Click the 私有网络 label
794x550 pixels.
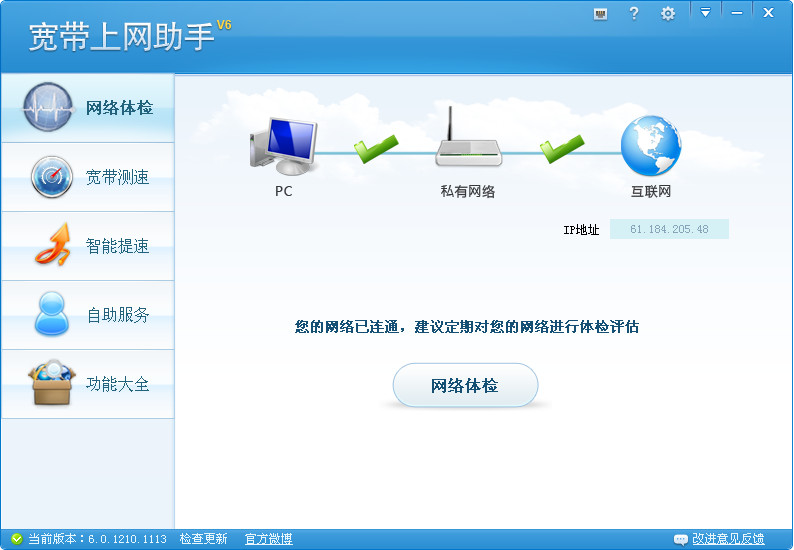tap(468, 191)
